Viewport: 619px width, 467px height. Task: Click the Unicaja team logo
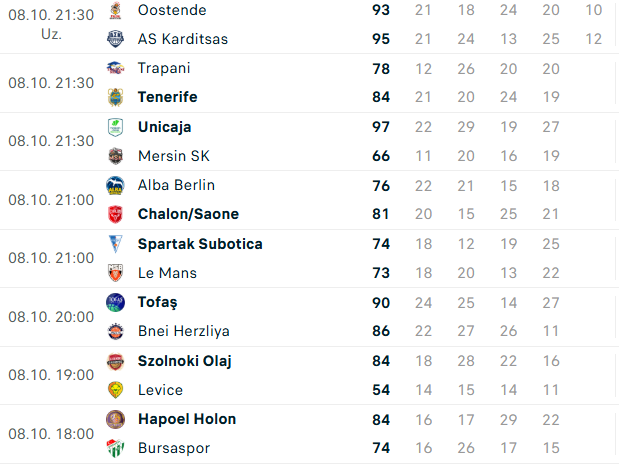click(x=116, y=127)
